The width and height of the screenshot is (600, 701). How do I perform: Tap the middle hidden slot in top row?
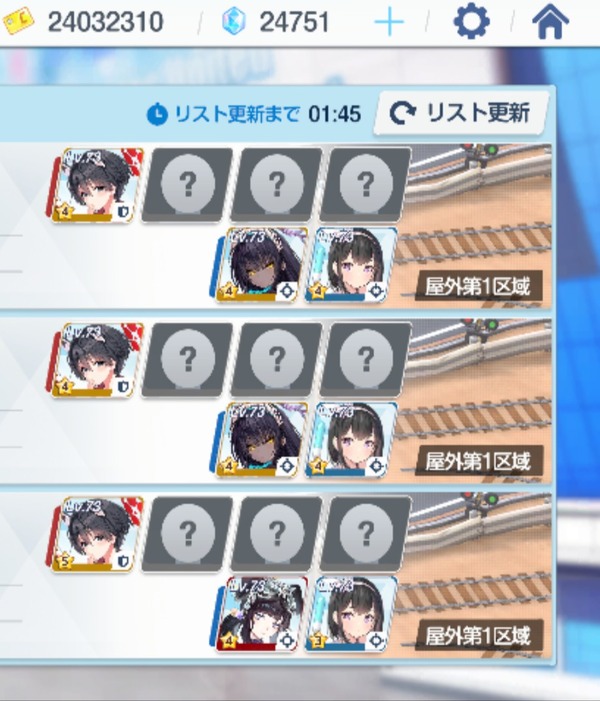click(x=277, y=184)
